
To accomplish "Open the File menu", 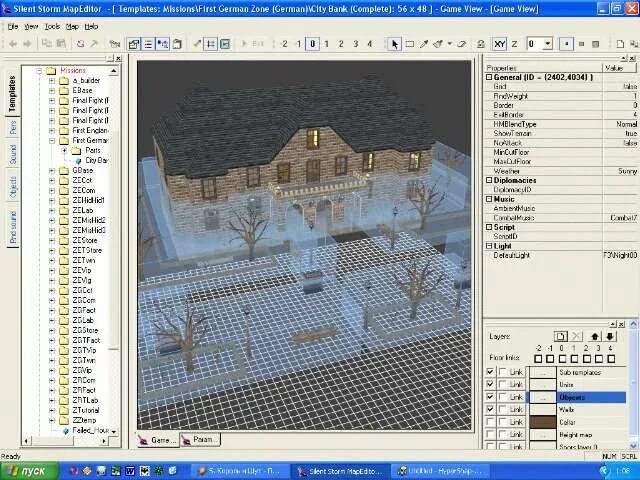I will tap(13, 27).
